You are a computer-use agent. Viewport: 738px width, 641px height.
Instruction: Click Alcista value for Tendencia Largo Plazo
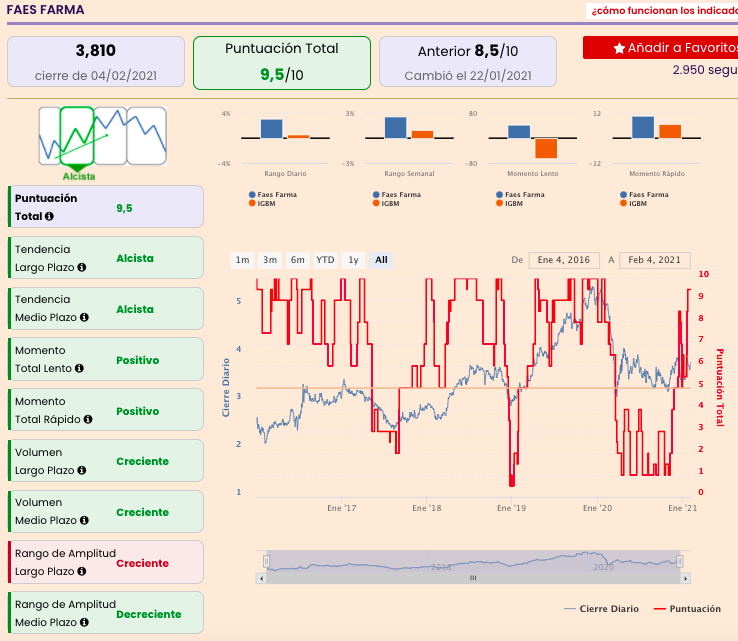pos(135,258)
